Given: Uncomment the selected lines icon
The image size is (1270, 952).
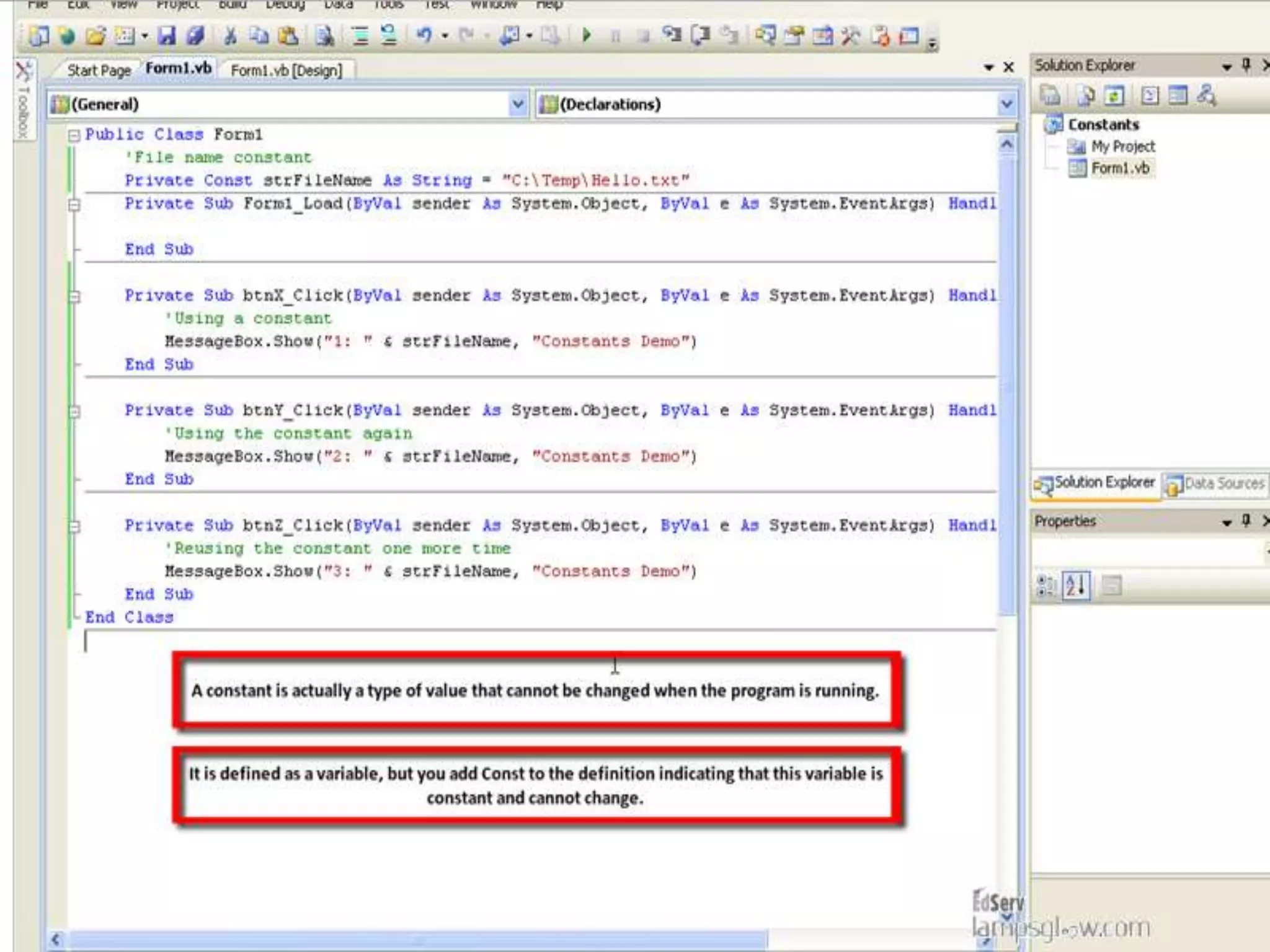Looking at the screenshot, I should (x=389, y=35).
